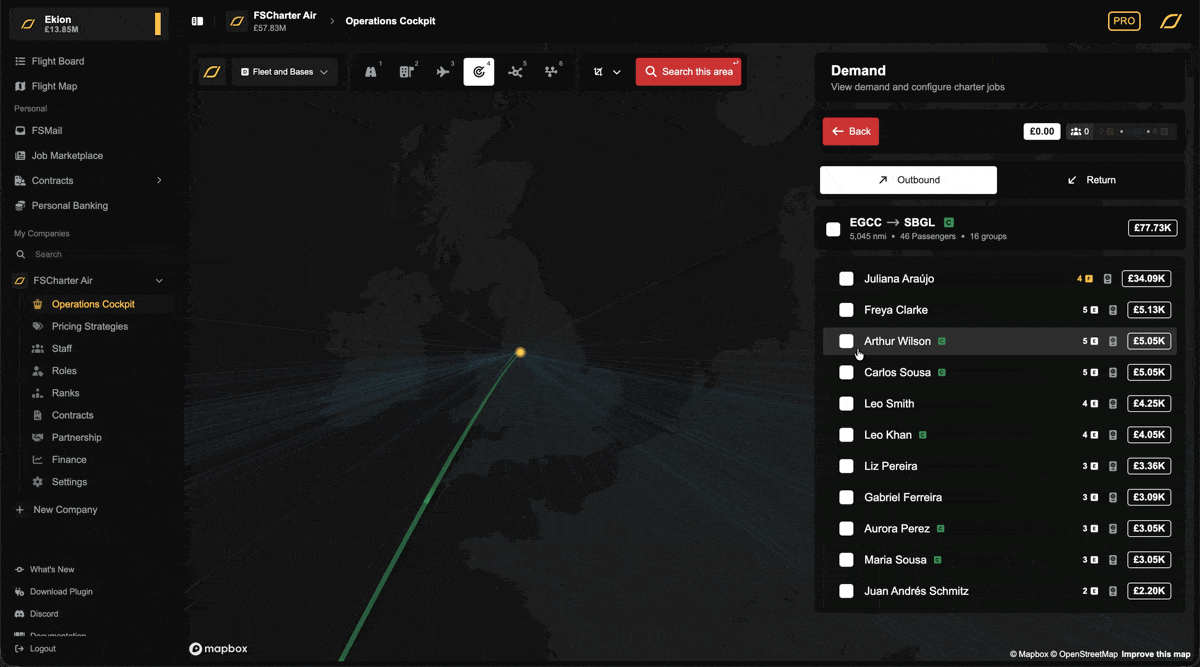Click the sidebar company Search field
1200x667 pixels.
click(x=90, y=254)
